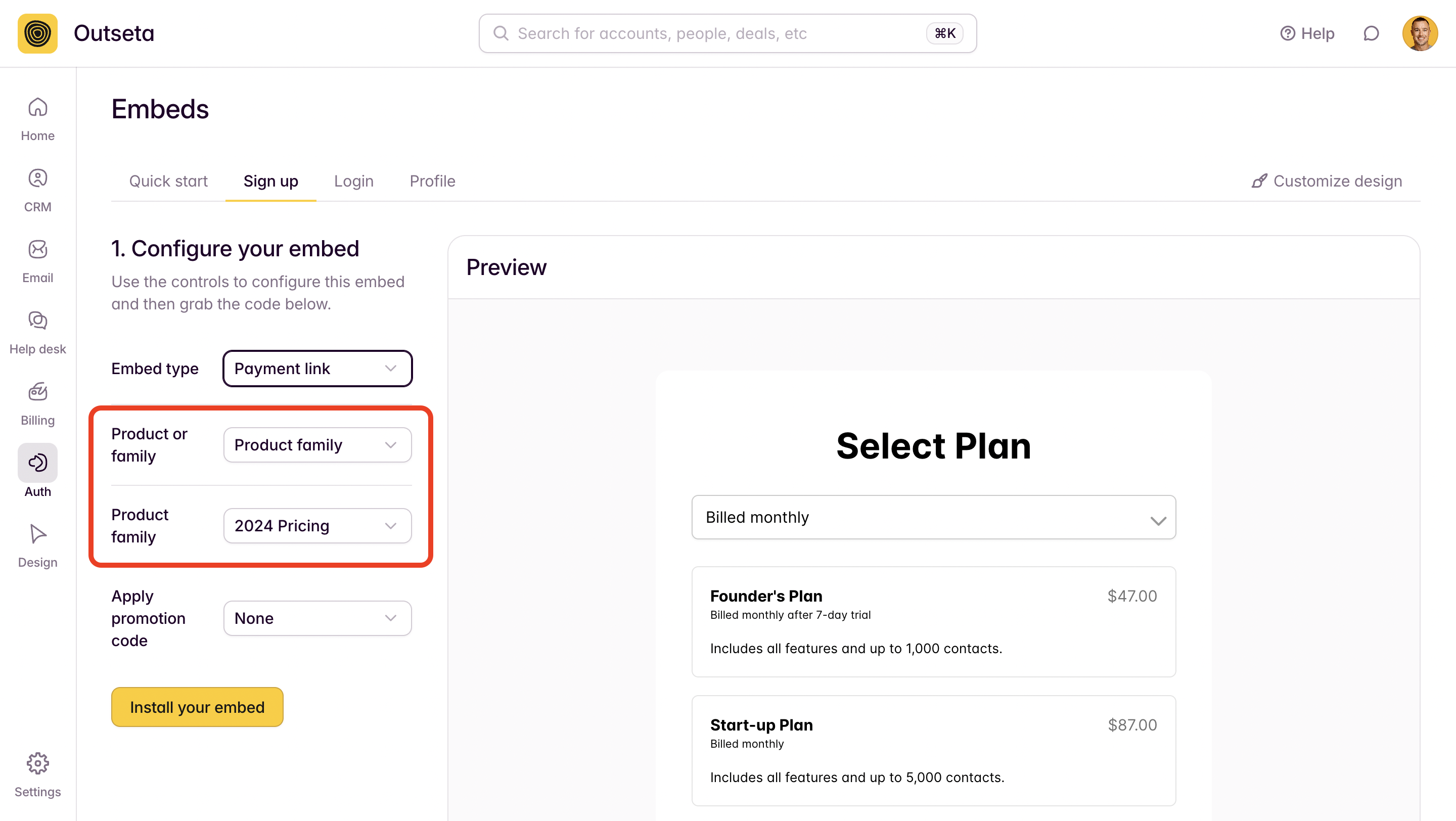The height and width of the screenshot is (821, 1456).
Task: Open Help desk from the sidebar
Action: tap(37, 321)
